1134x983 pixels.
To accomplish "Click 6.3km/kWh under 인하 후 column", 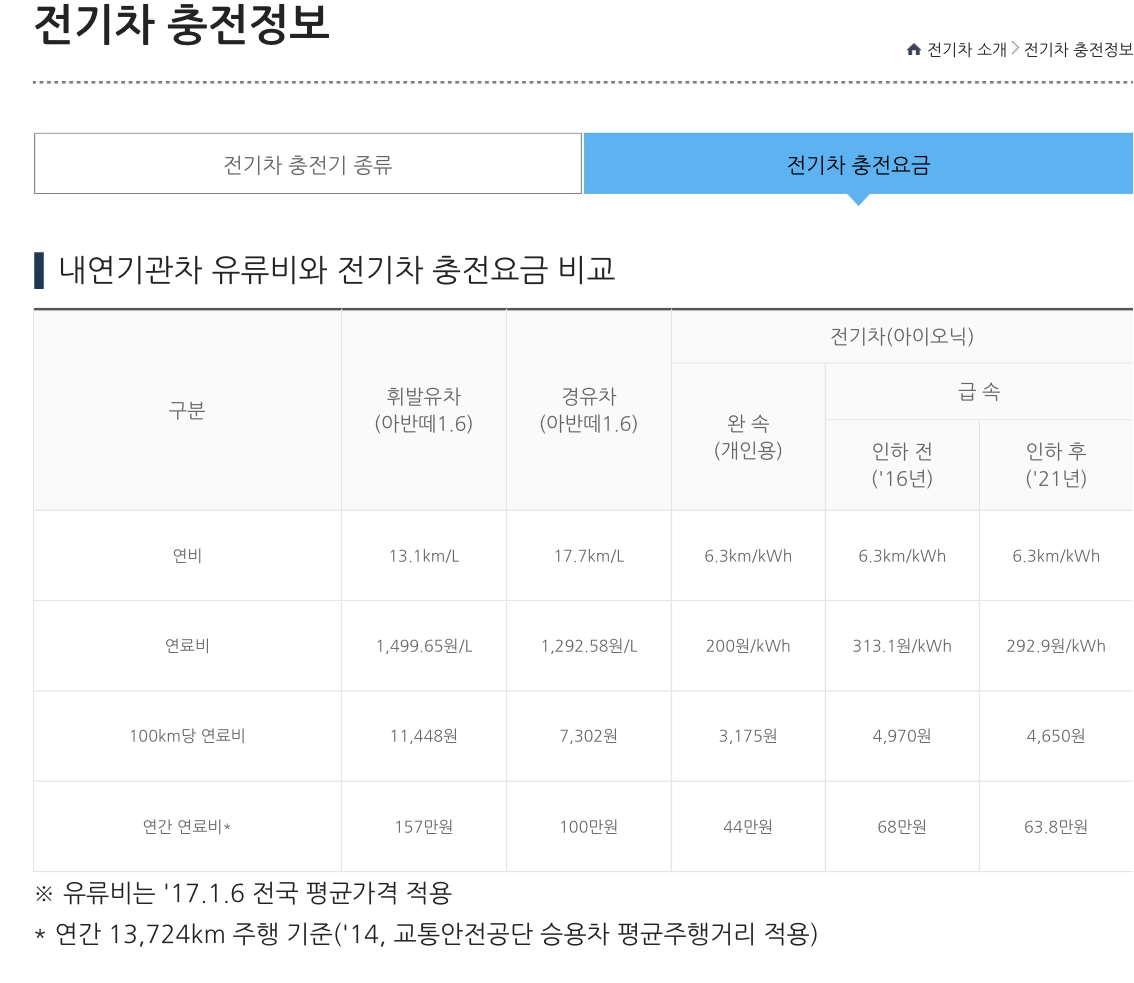I will point(1056,556).
